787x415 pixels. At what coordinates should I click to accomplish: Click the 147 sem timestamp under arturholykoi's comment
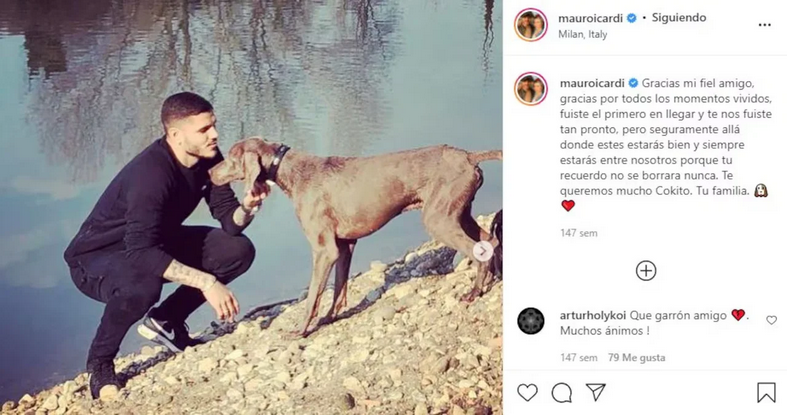tap(578, 357)
